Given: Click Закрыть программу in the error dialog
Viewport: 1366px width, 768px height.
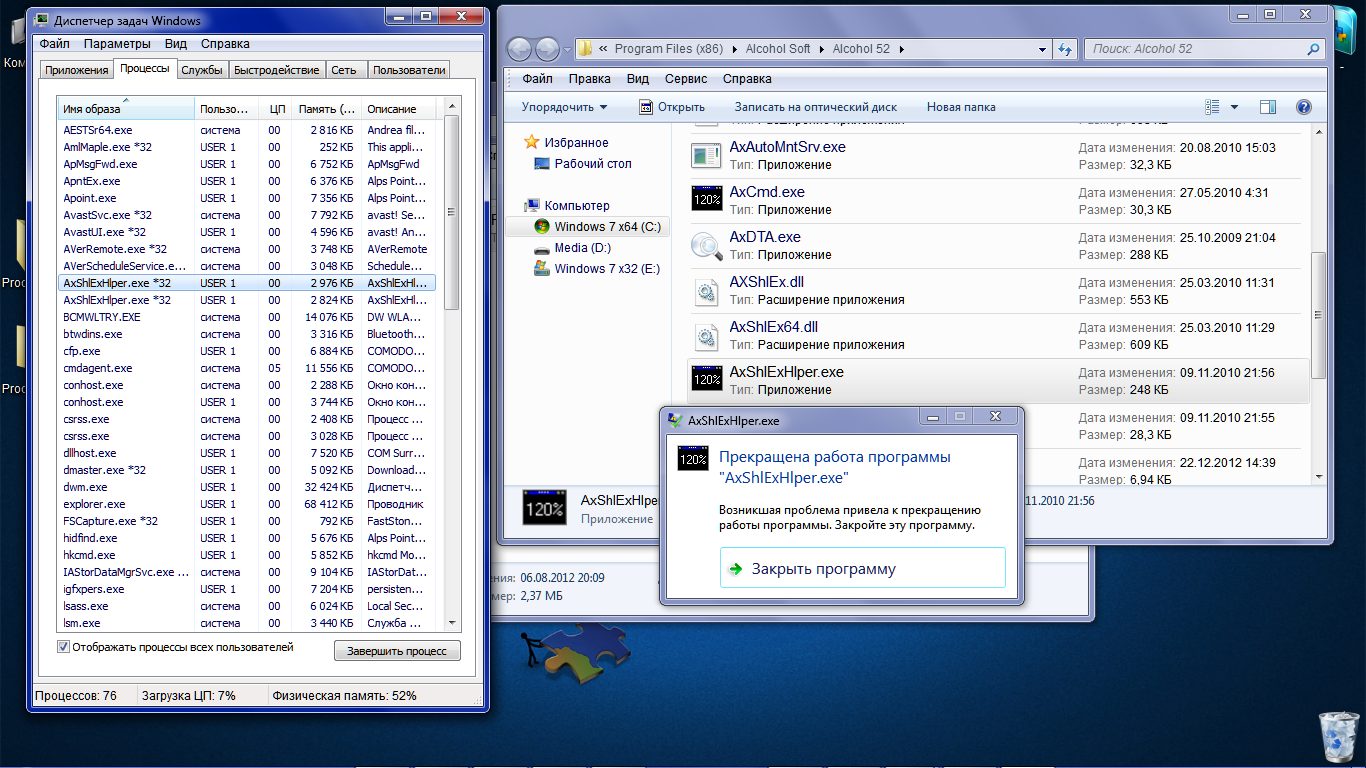Looking at the screenshot, I should click(823, 569).
